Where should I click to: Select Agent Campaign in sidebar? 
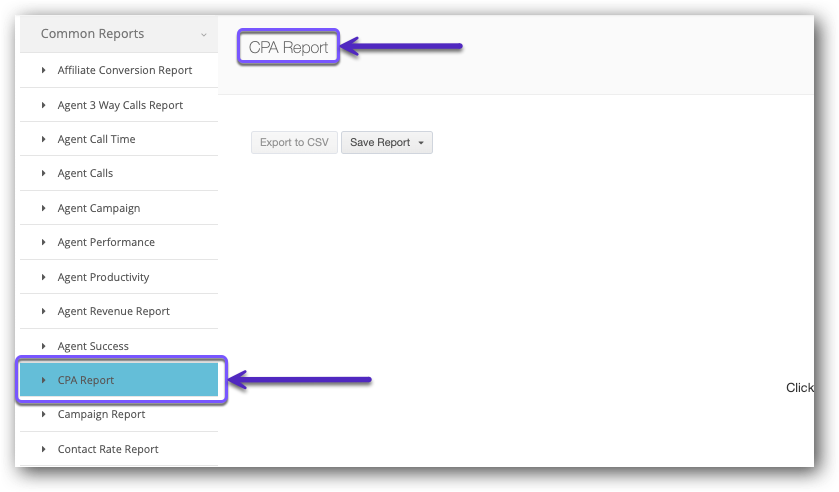98,208
